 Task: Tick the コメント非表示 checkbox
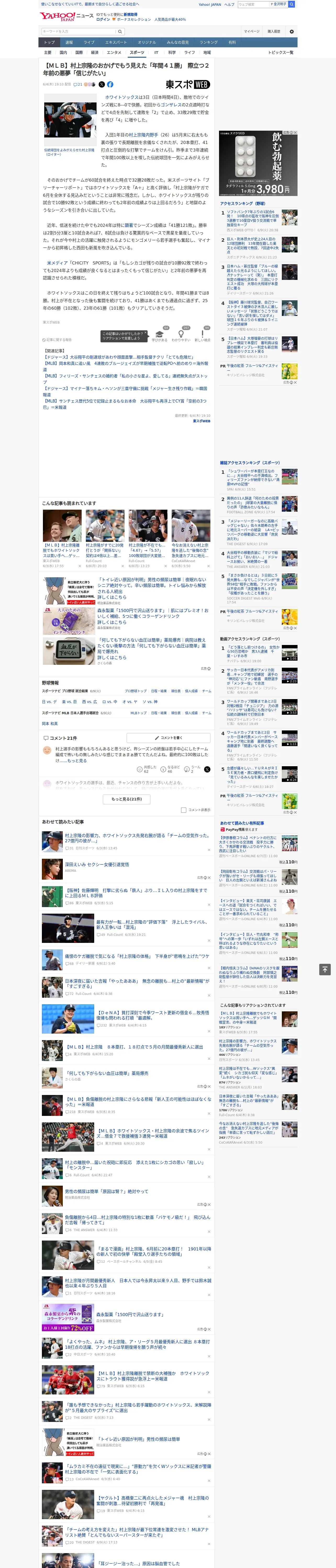[183, 810]
